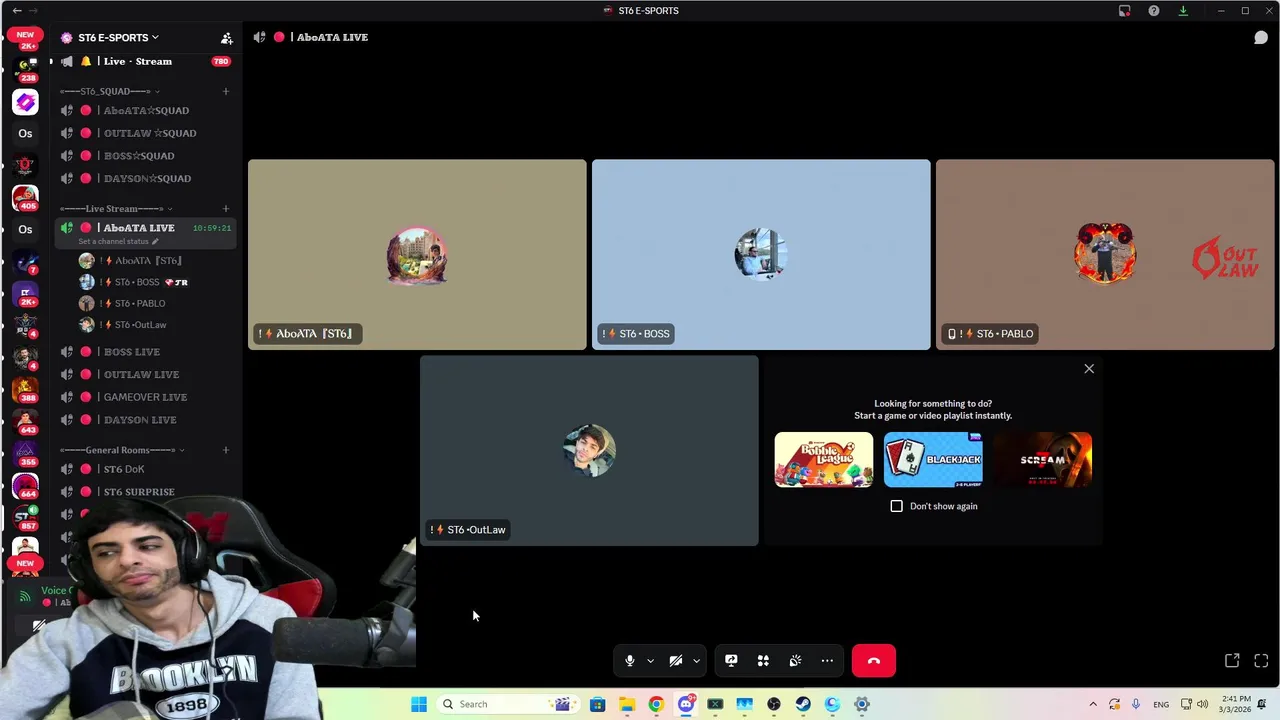Focus ST6 • PABLO video tile
The image size is (1280, 720).
[1105, 255]
